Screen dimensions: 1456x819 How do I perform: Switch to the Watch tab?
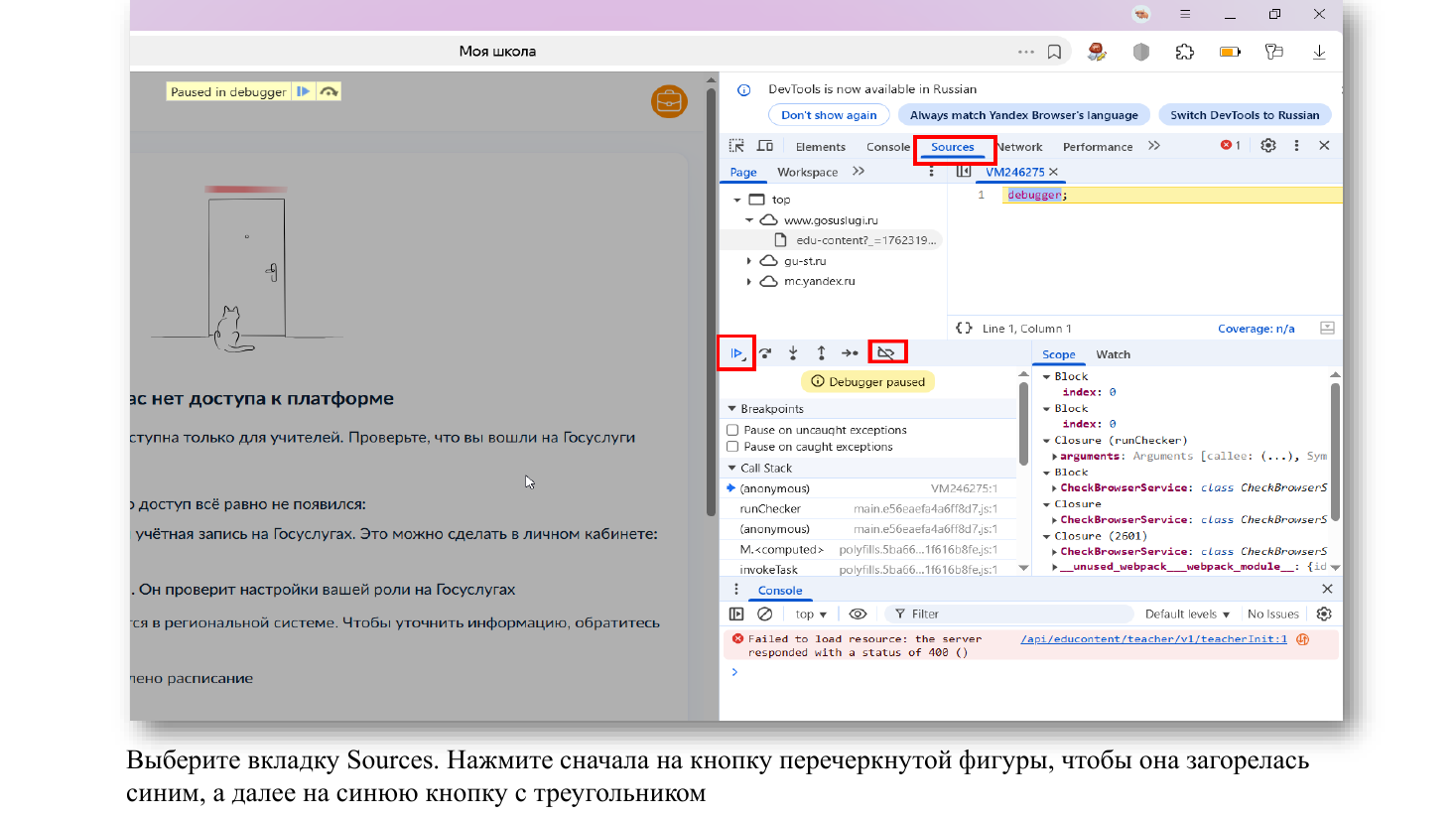tap(1113, 354)
